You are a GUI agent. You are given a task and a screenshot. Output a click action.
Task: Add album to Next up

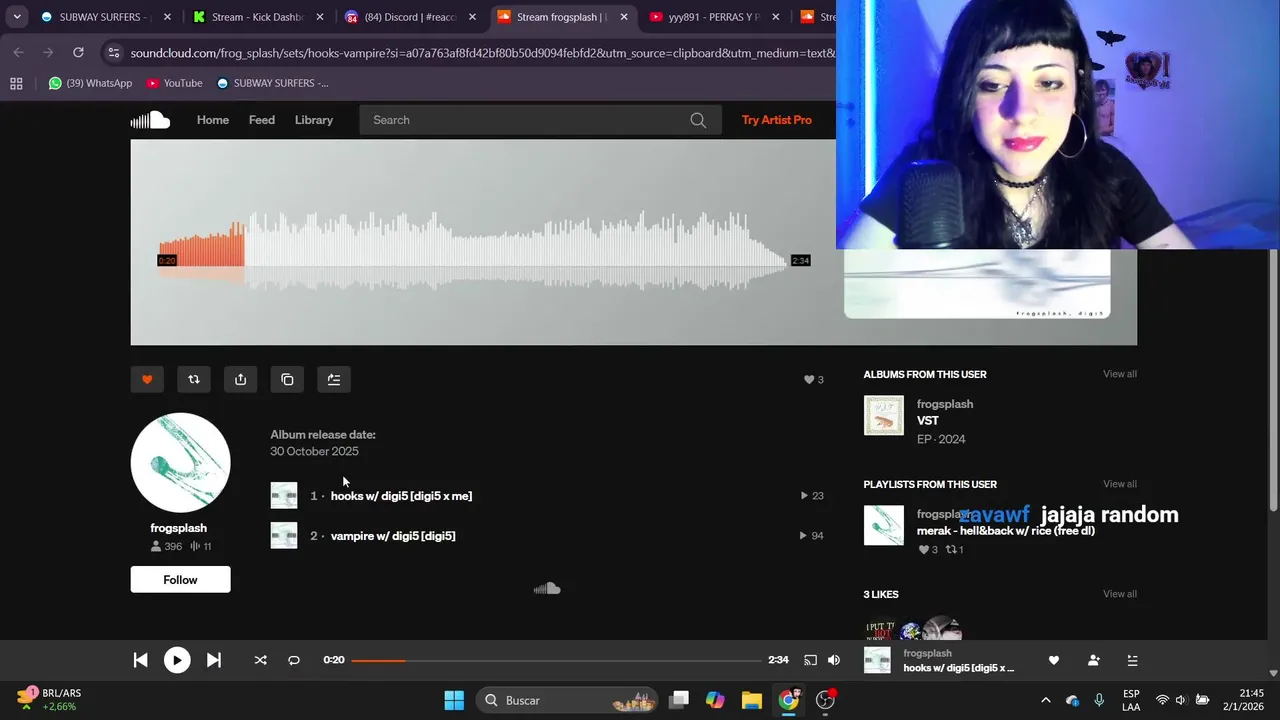pyautogui.click(x=334, y=380)
